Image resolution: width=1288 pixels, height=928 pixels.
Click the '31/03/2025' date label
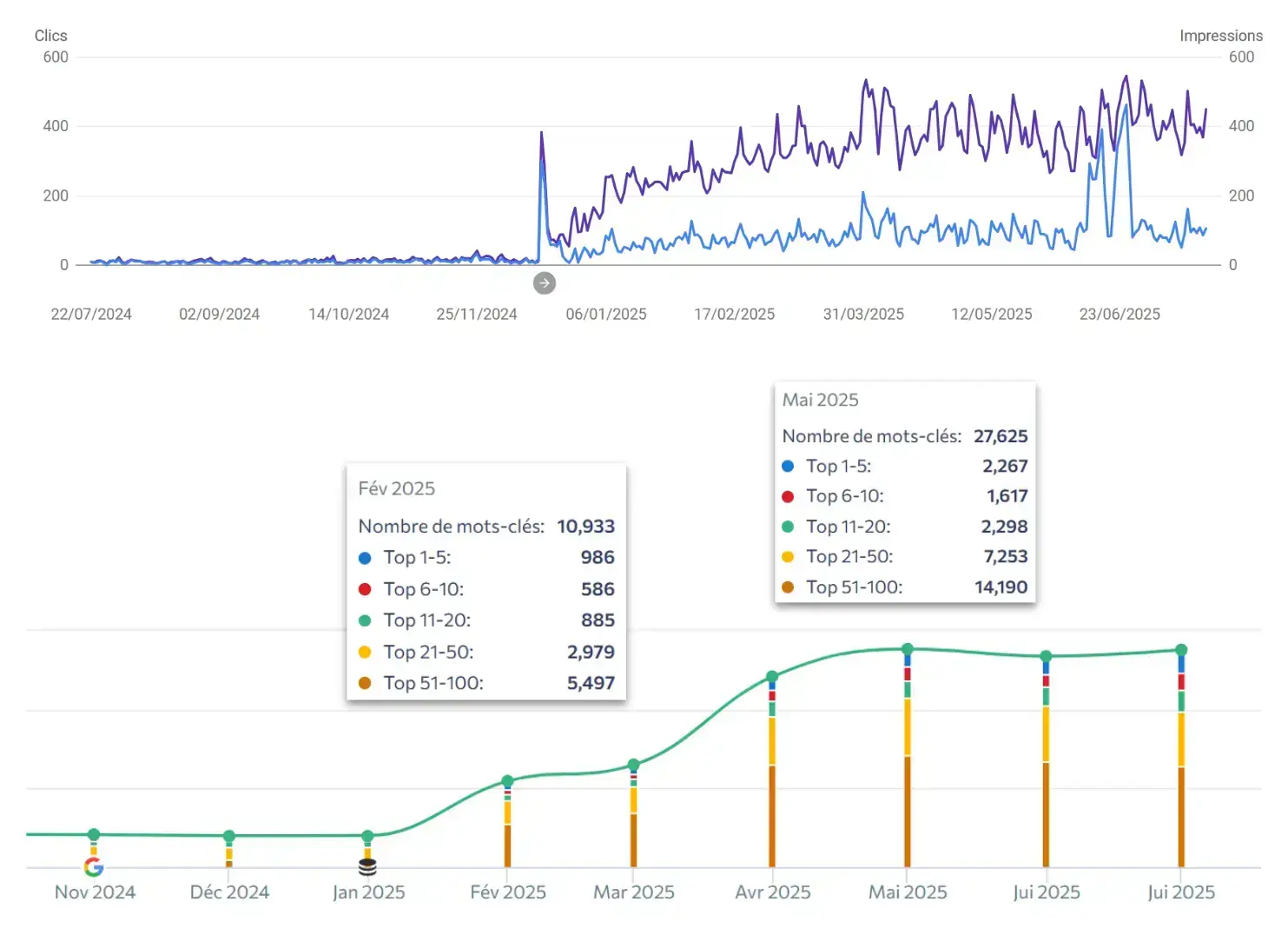tap(864, 315)
